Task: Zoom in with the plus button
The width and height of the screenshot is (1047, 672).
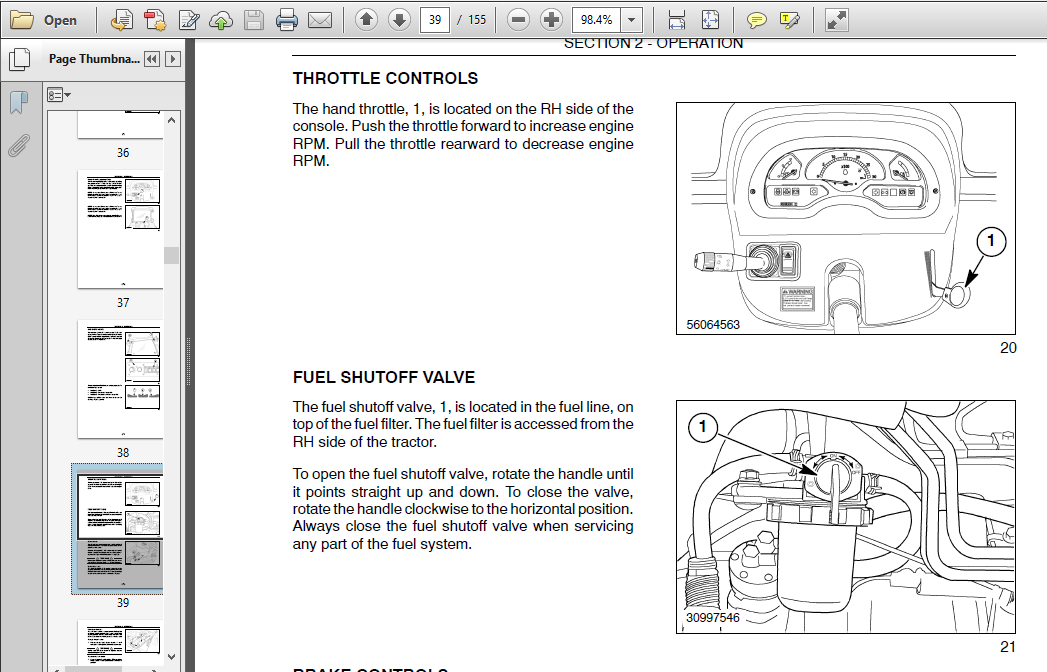Action: pos(552,20)
